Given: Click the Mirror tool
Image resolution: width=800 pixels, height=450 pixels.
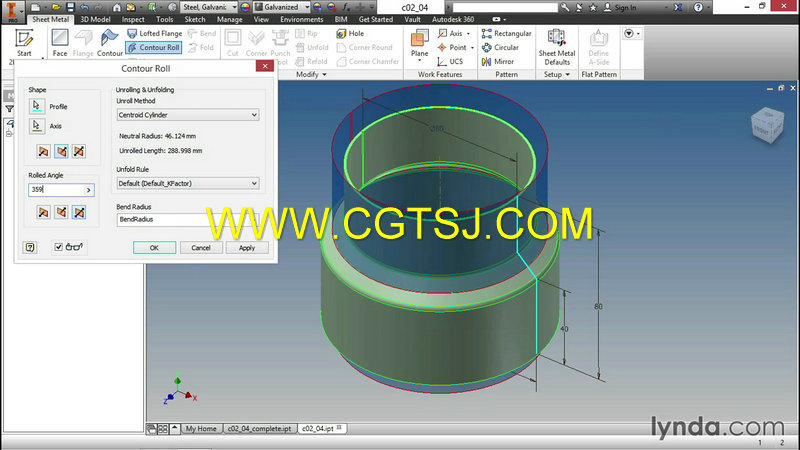Looking at the screenshot, I should (x=497, y=61).
